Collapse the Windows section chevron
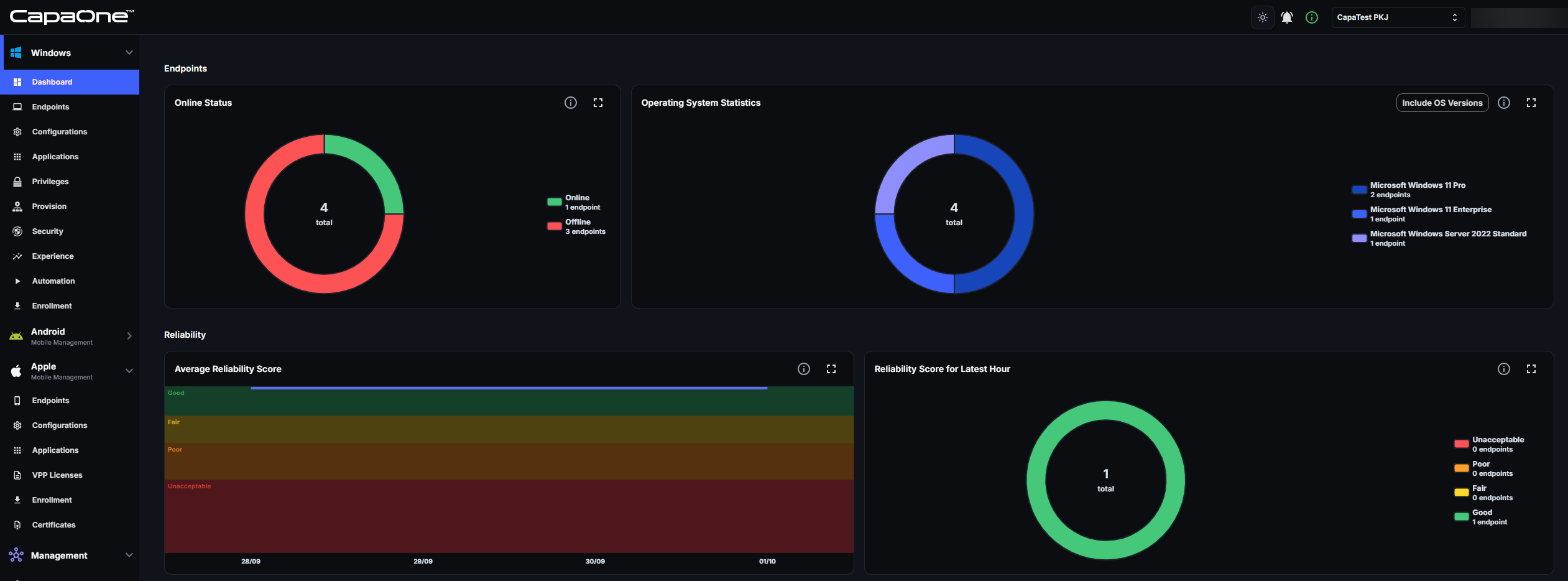 tap(129, 52)
